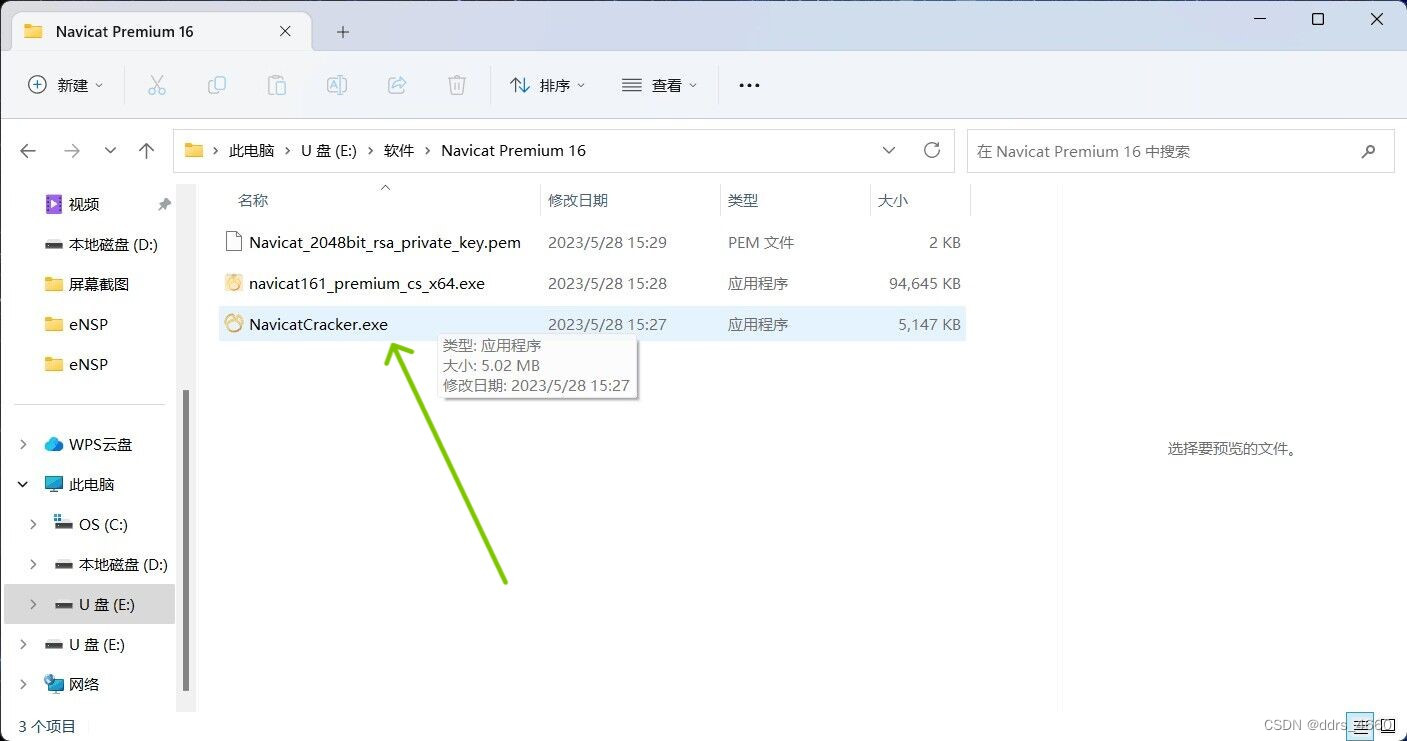Click the Share icon in toolbar
1407x741 pixels.
pyautogui.click(x=397, y=86)
